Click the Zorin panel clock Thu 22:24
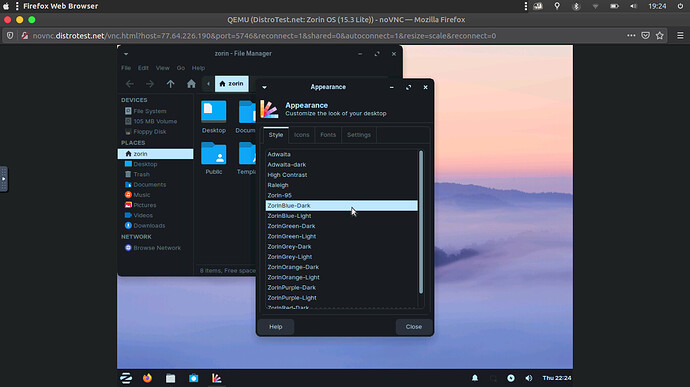 557,378
